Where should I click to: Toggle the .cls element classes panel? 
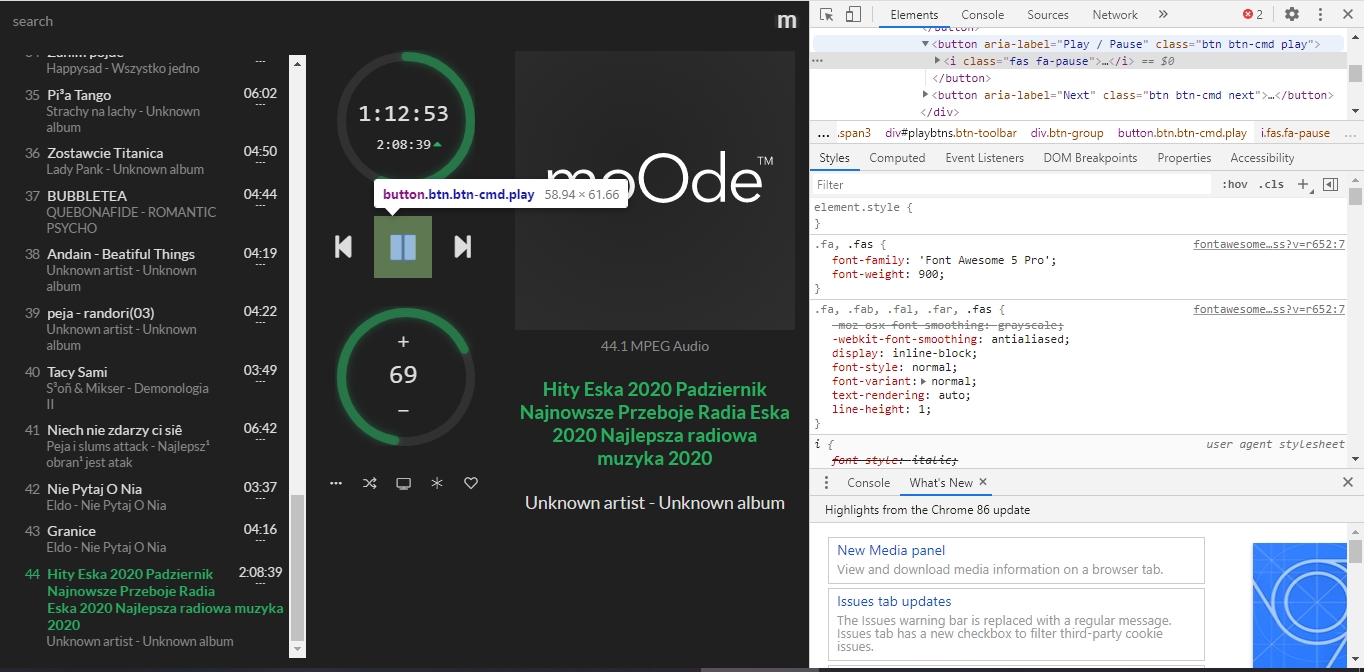coord(1271,185)
